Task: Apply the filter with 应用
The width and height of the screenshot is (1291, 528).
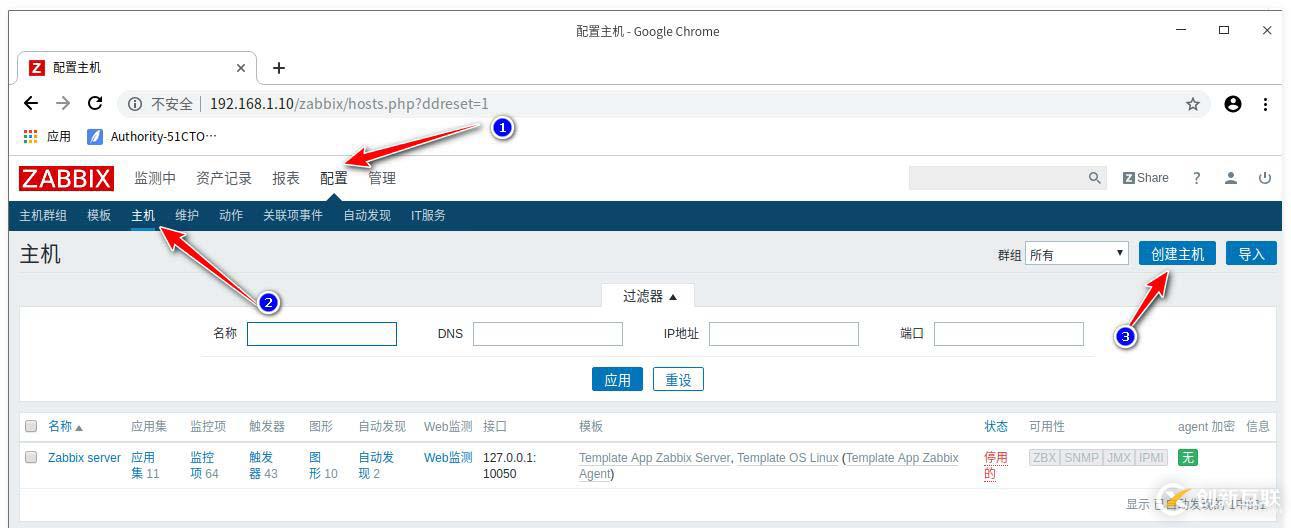Action: 618,380
